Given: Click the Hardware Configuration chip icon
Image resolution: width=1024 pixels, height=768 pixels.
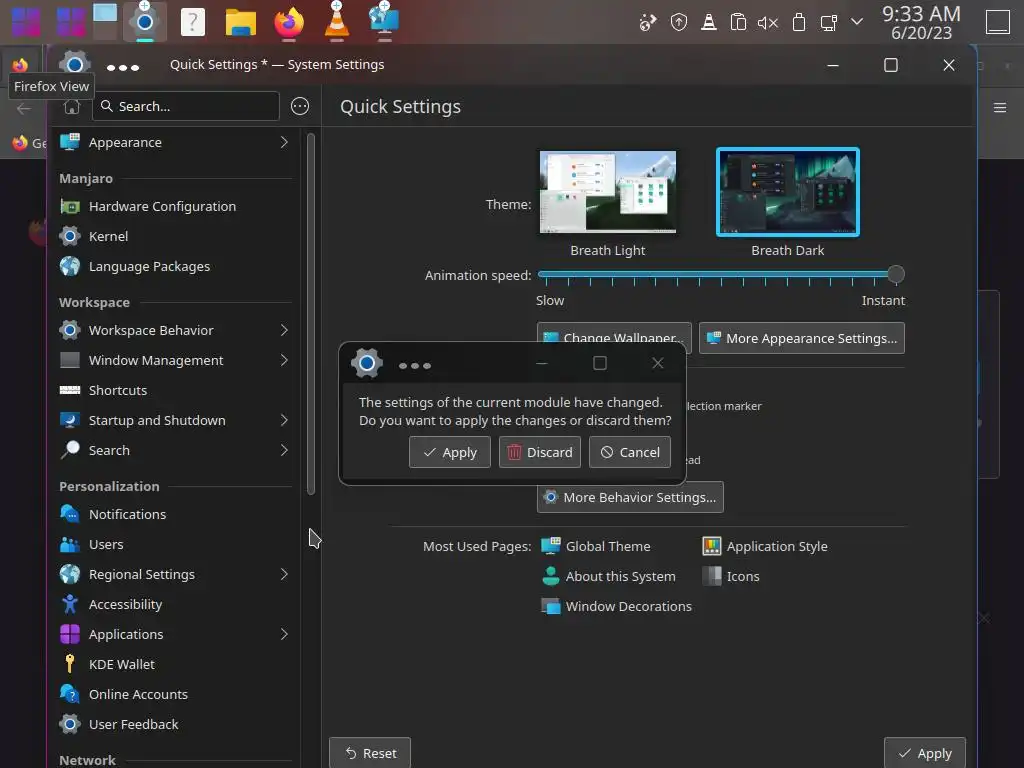Looking at the screenshot, I should [70, 206].
